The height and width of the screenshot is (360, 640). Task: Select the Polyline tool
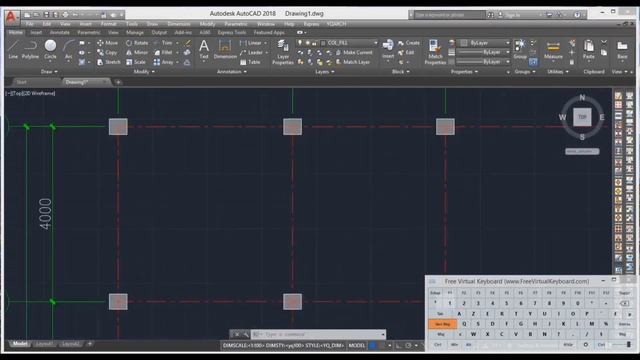pyautogui.click(x=30, y=49)
